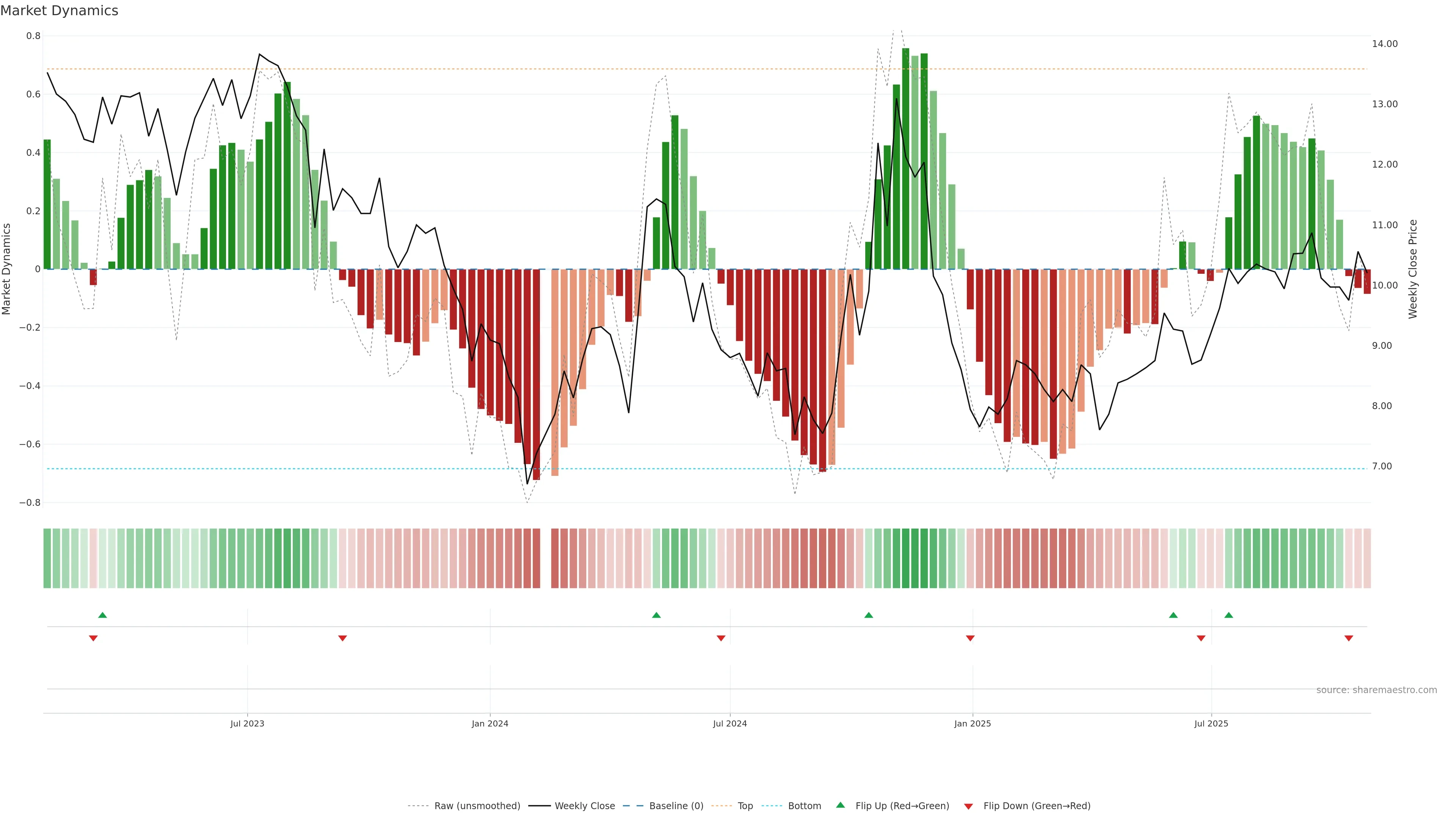The image size is (1456, 819).
Task: Click the last red flip-down triangle marker
Action: pos(1349,638)
